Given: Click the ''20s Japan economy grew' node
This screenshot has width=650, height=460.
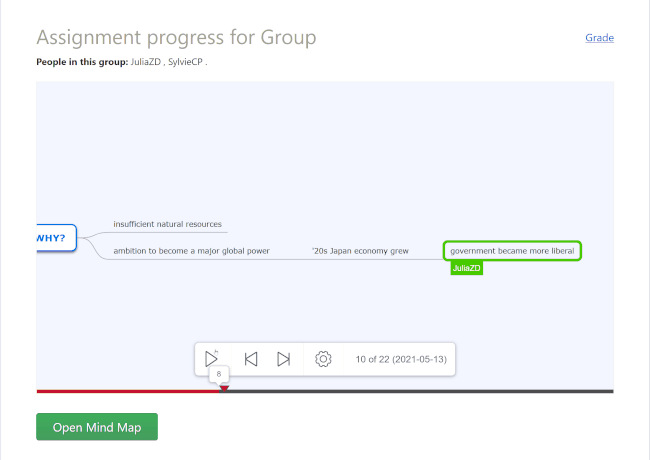Looking at the screenshot, I should pyautogui.click(x=360, y=251).
